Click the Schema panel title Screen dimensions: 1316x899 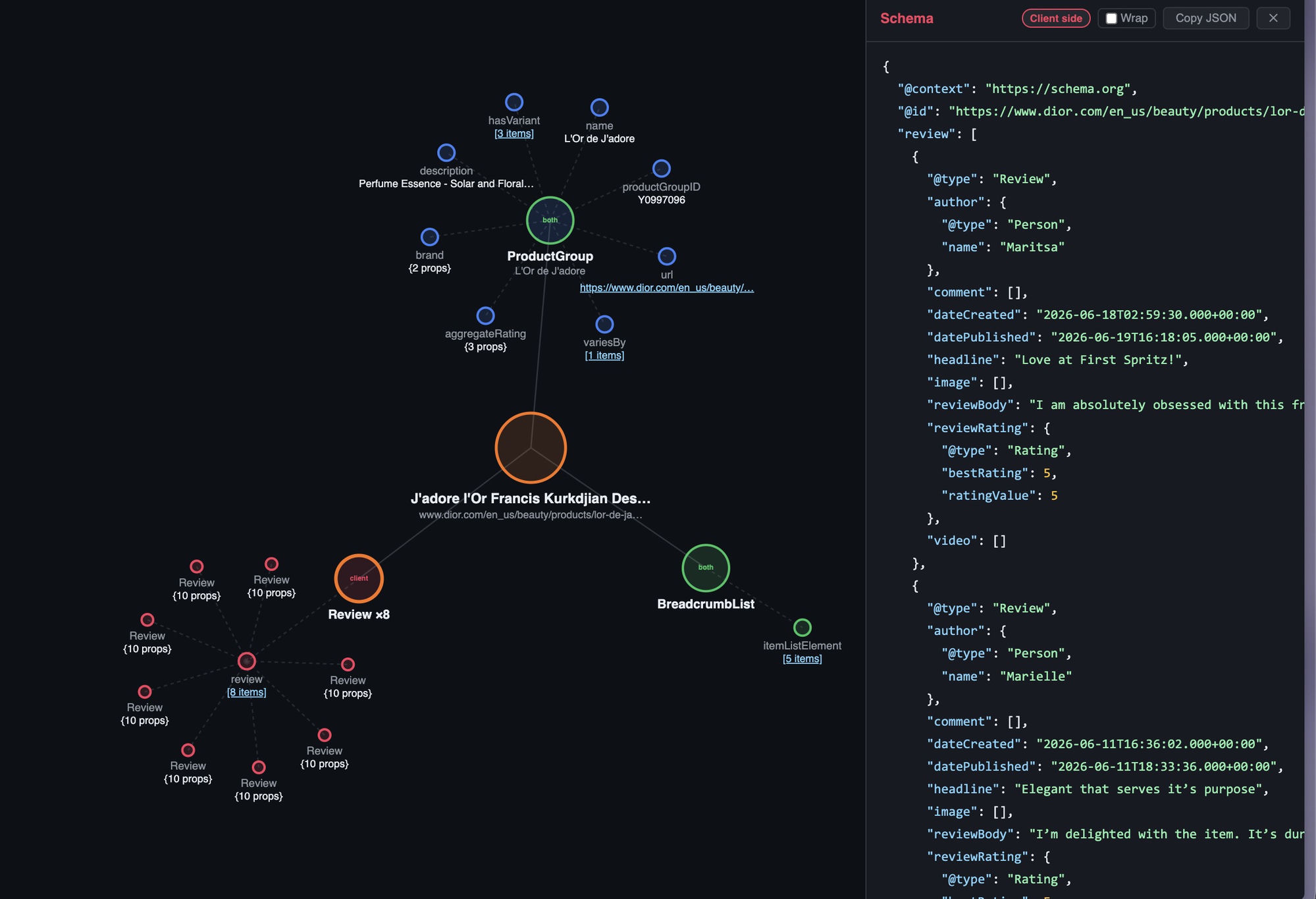pyautogui.click(x=907, y=18)
